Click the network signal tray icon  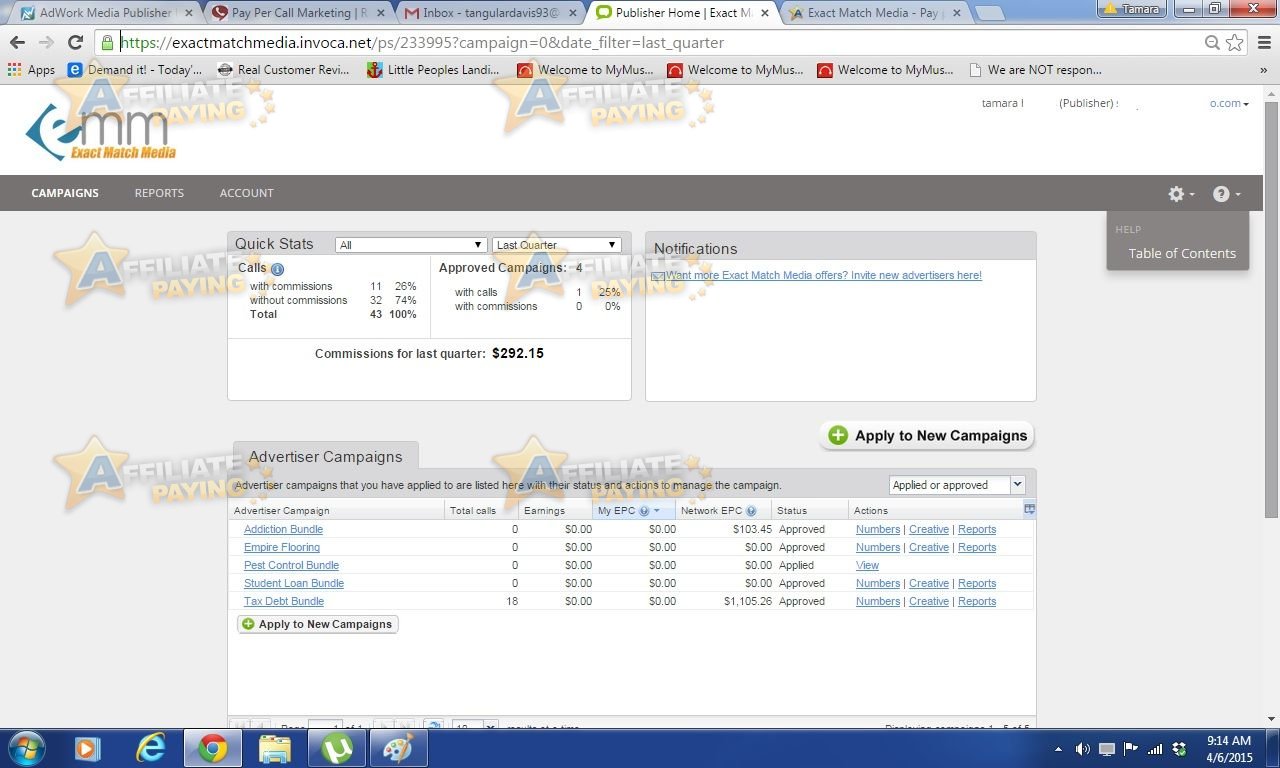[1155, 749]
